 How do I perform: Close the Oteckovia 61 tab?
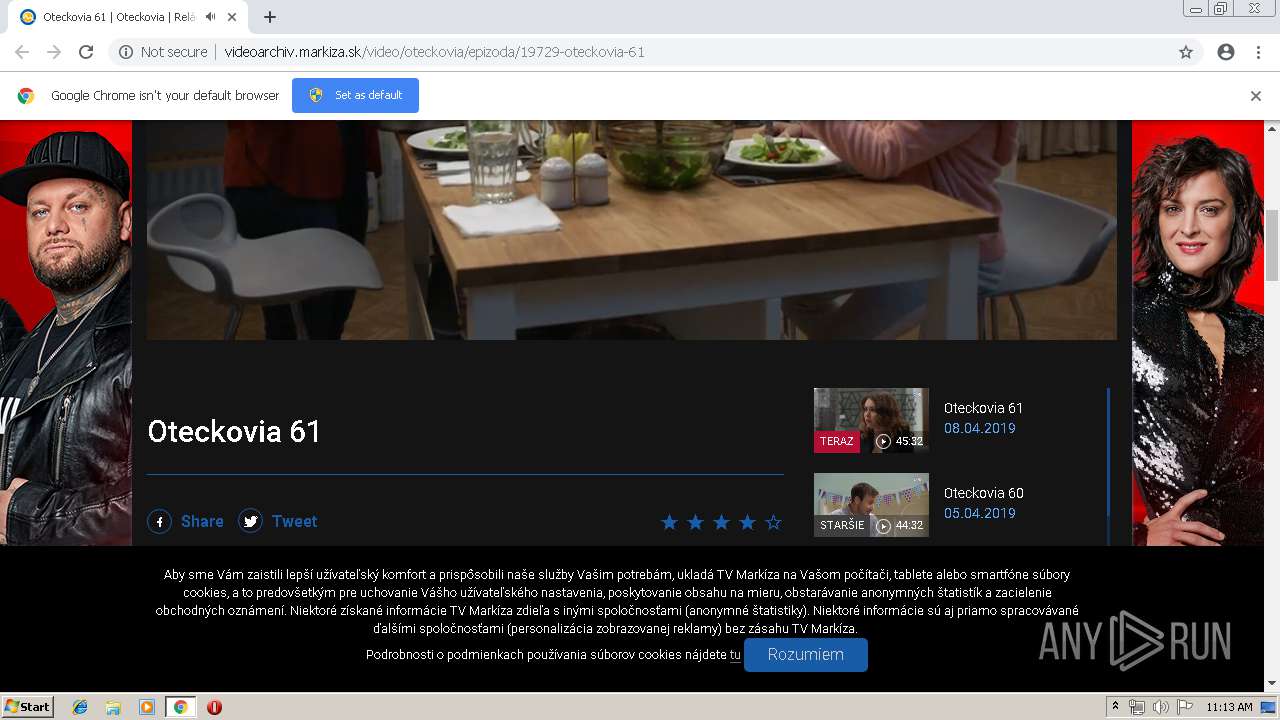click(233, 17)
